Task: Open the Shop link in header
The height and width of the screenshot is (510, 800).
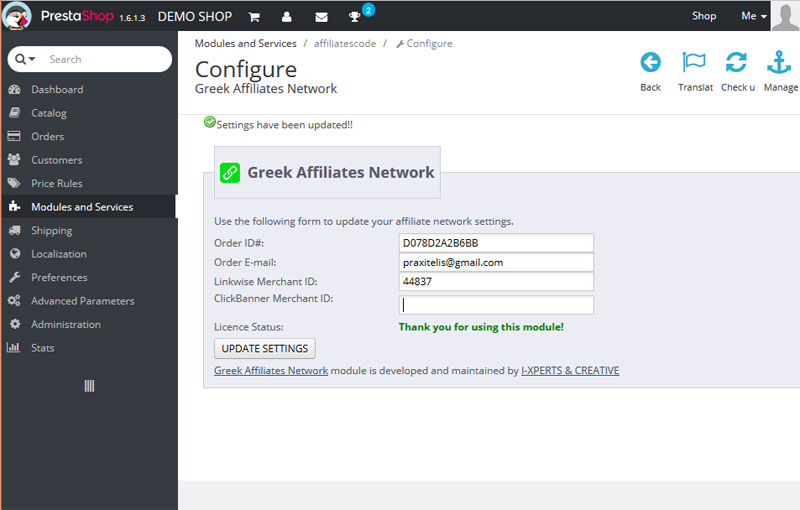Action: 704,16
